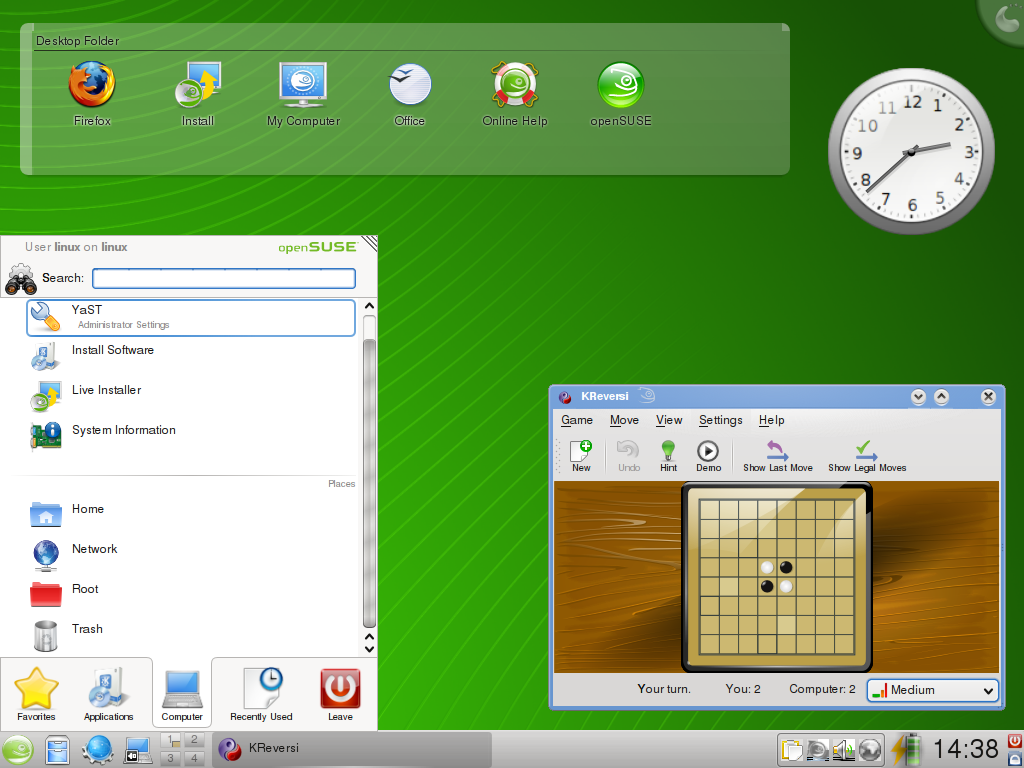1024x768 pixels.
Task: Open the Root folder place
Action: tap(191, 595)
